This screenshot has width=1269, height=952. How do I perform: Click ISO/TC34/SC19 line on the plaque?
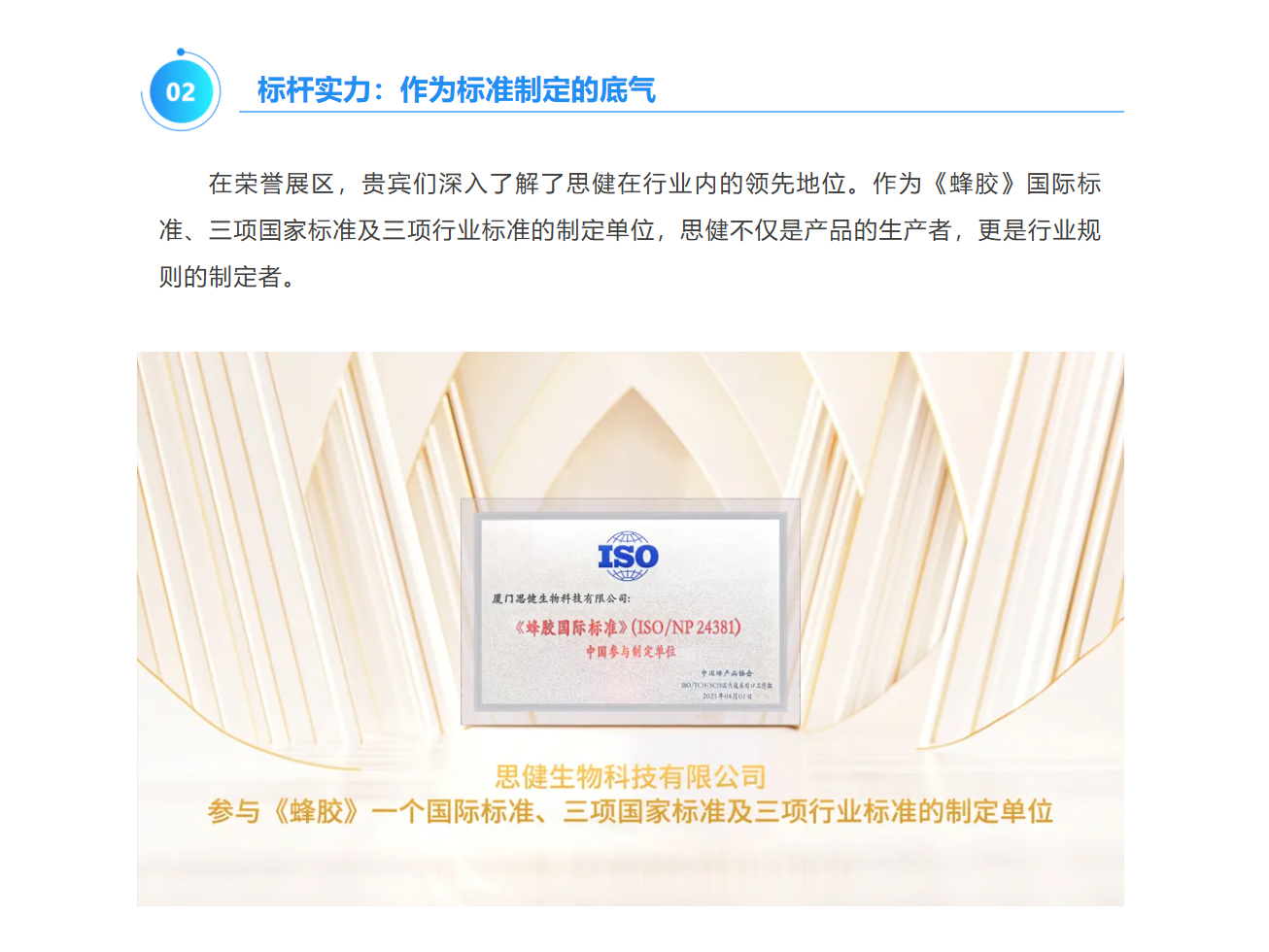pos(727,685)
